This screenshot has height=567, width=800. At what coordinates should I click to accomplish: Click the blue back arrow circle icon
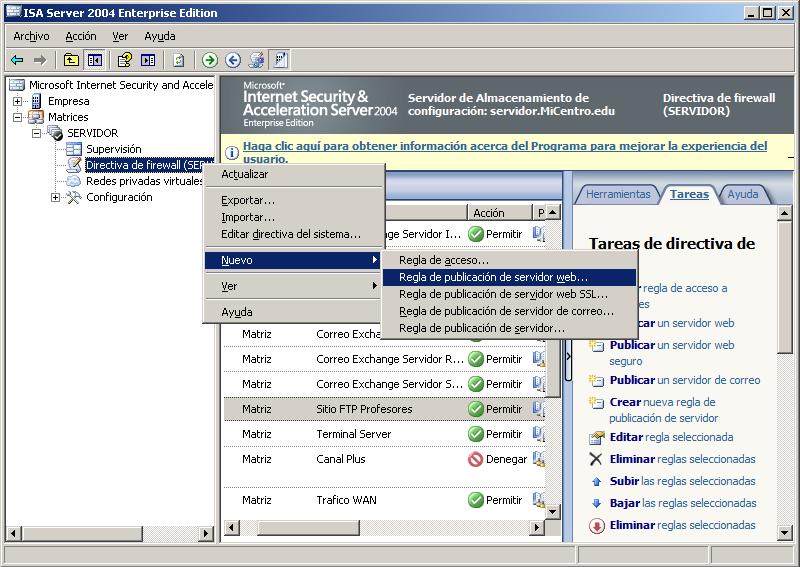tap(233, 60)
